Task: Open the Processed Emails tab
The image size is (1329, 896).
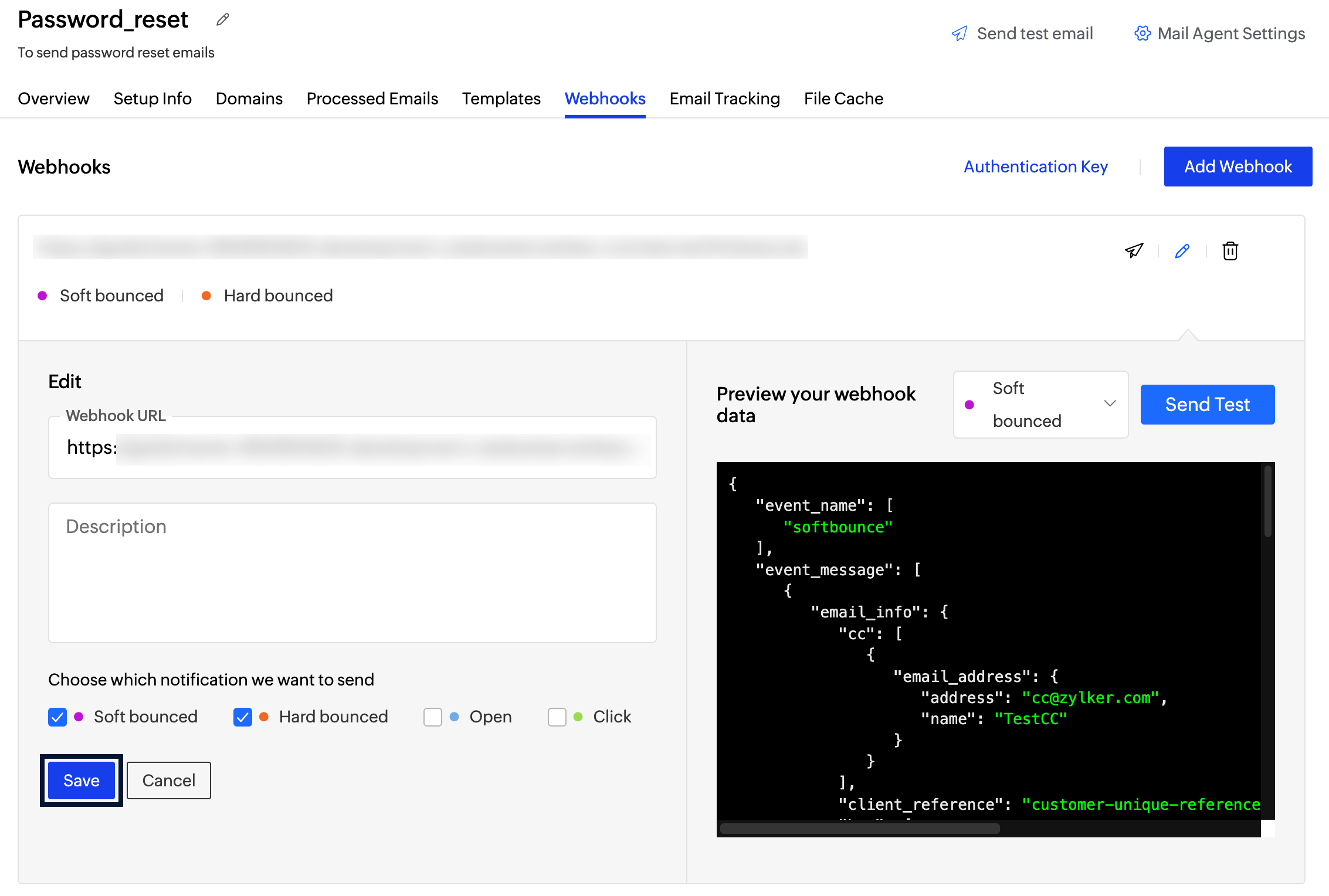Action: tap(372, 99)
